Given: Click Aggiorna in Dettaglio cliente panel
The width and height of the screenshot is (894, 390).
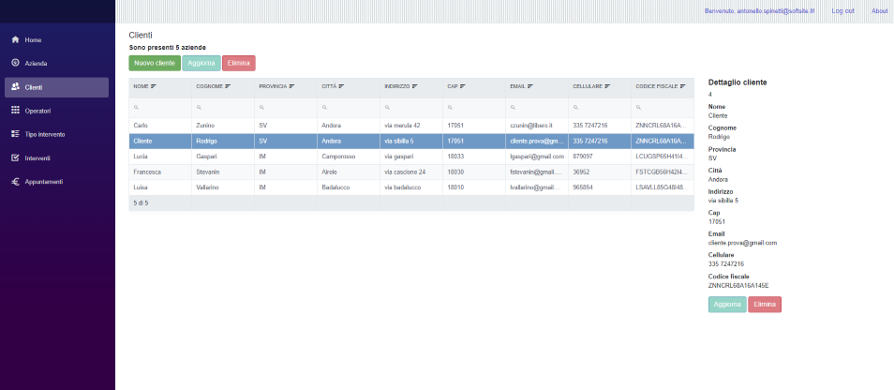Looking at the screenshot, I should 727,304.
